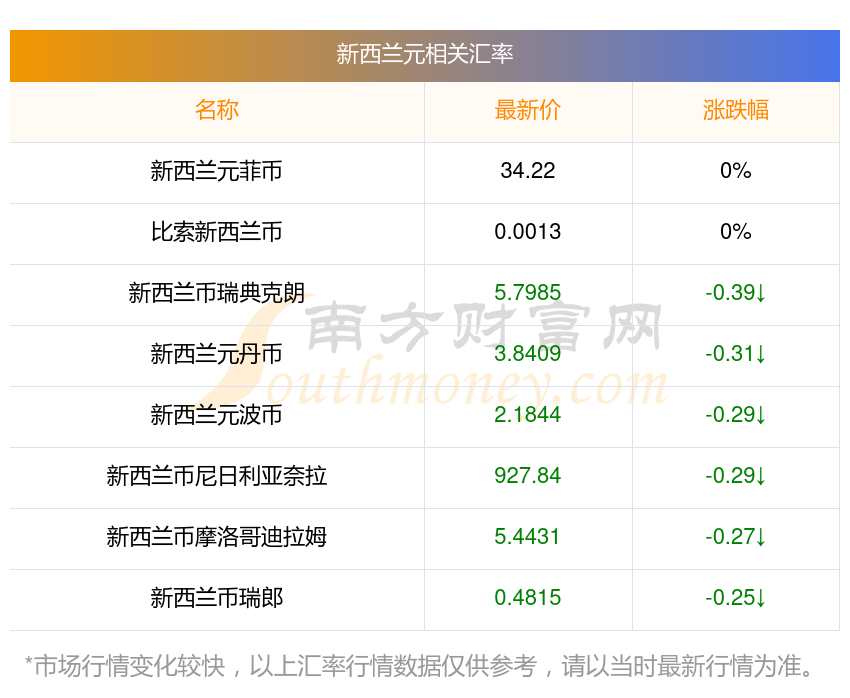850x698 pixels.
Task: Select the 涨跌幅 column header
Action: 736,110
